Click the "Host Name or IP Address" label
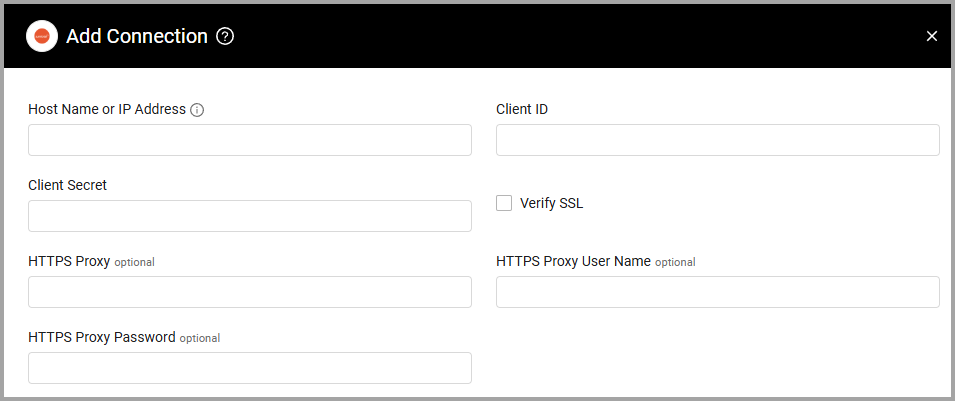Screen dimensions: 955x401 pos(107,110)
